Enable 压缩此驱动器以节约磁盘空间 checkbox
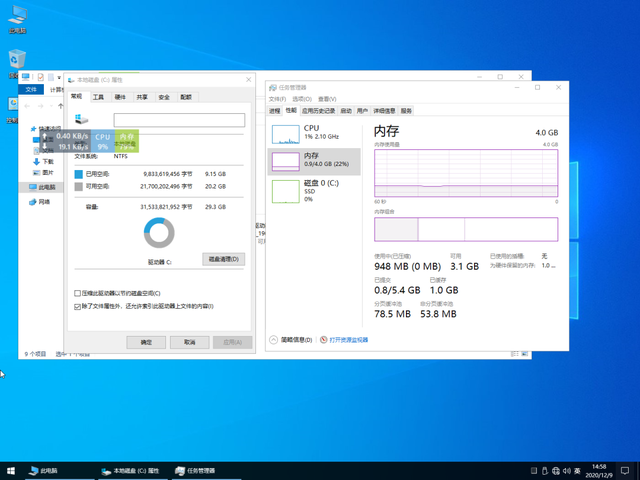The image size is (640, 480). click(x=78, y=294)
